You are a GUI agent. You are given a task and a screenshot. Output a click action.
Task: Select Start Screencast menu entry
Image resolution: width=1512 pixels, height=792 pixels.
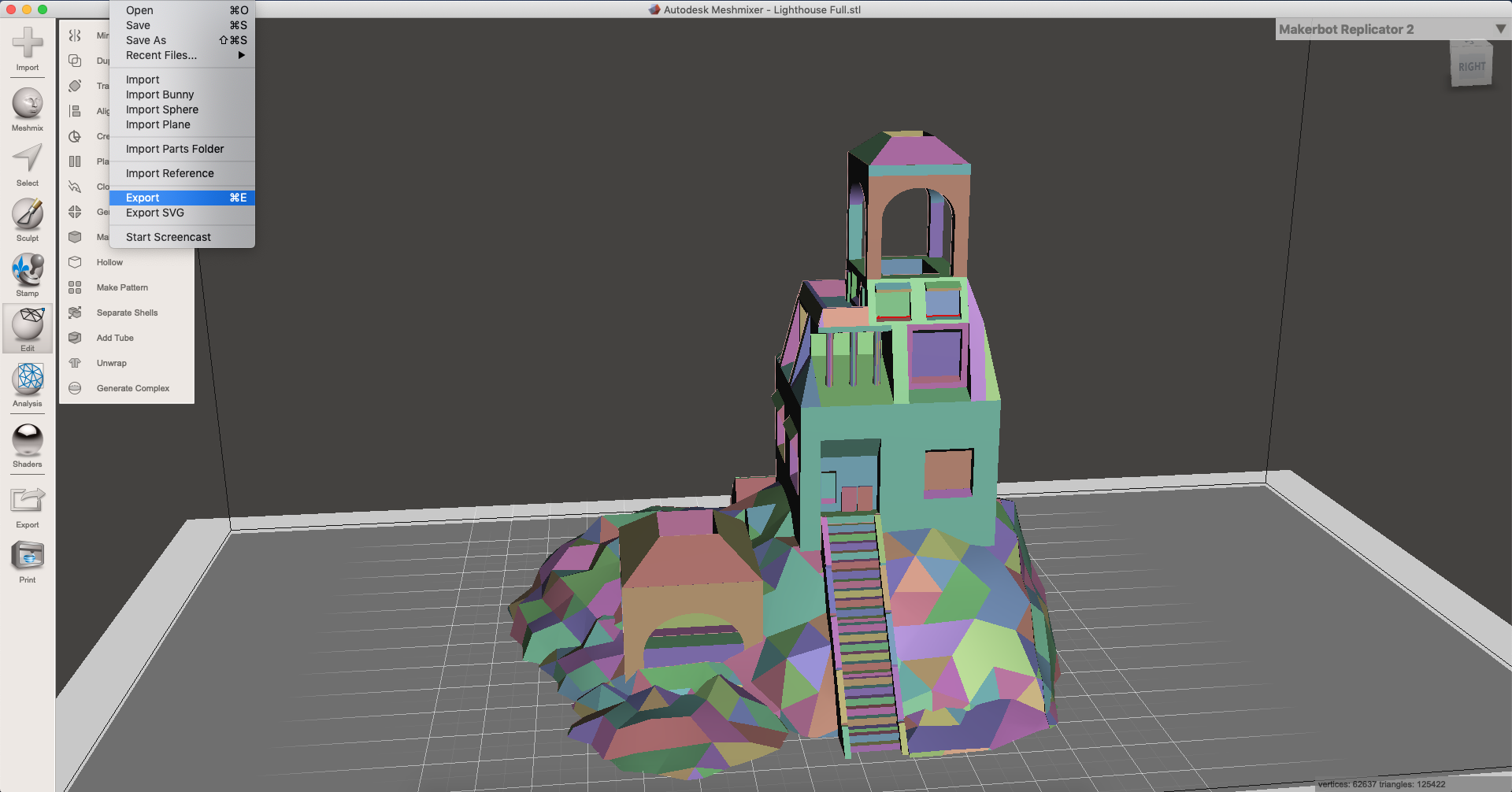tap(182, 237)
